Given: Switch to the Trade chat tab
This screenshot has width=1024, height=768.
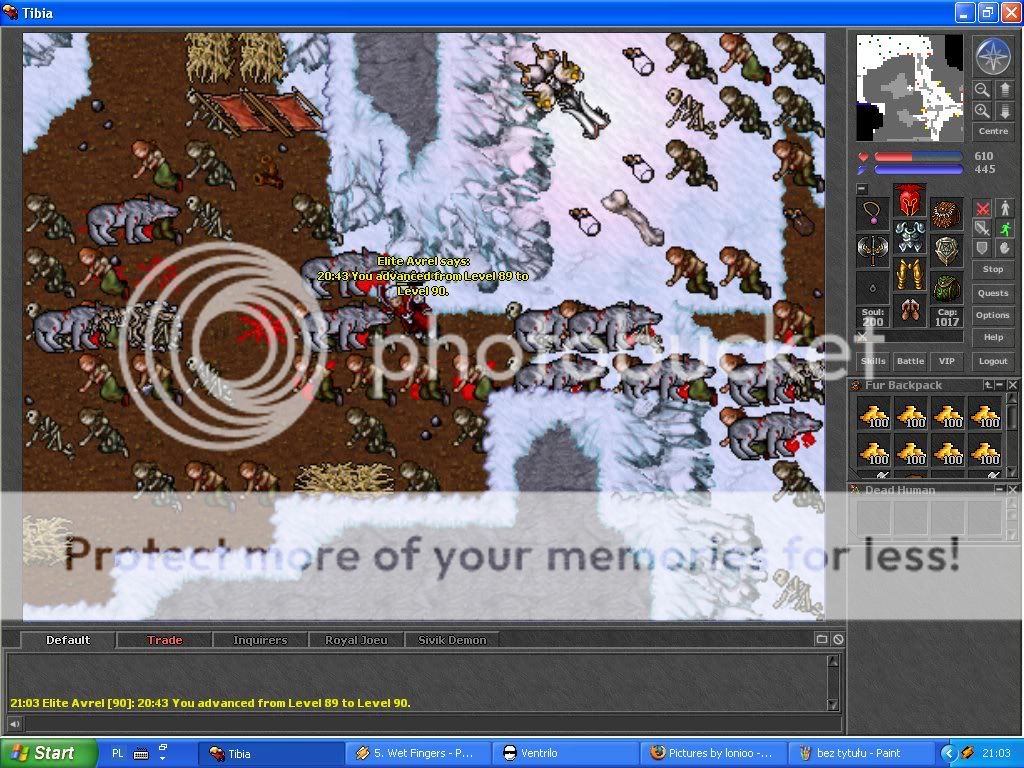Looking at the screenshot, I should pyautogui.click(x=164, y=640).
